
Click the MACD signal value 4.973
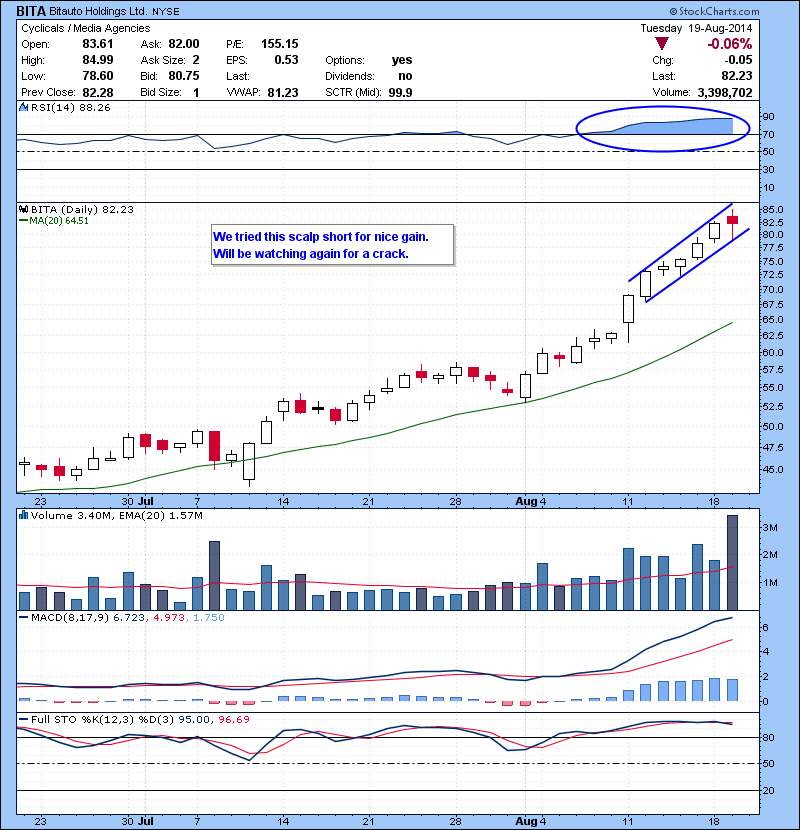[169, 617]
